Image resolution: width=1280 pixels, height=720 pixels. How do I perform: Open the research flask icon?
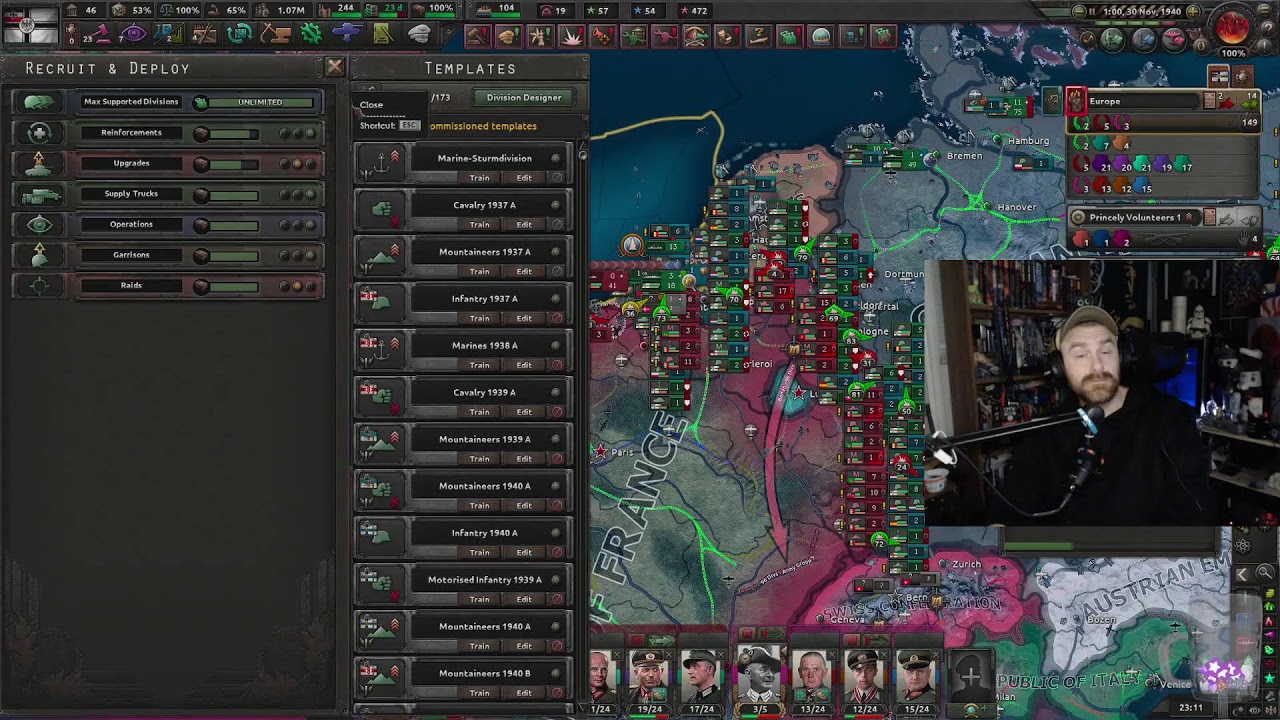[168, 35]
